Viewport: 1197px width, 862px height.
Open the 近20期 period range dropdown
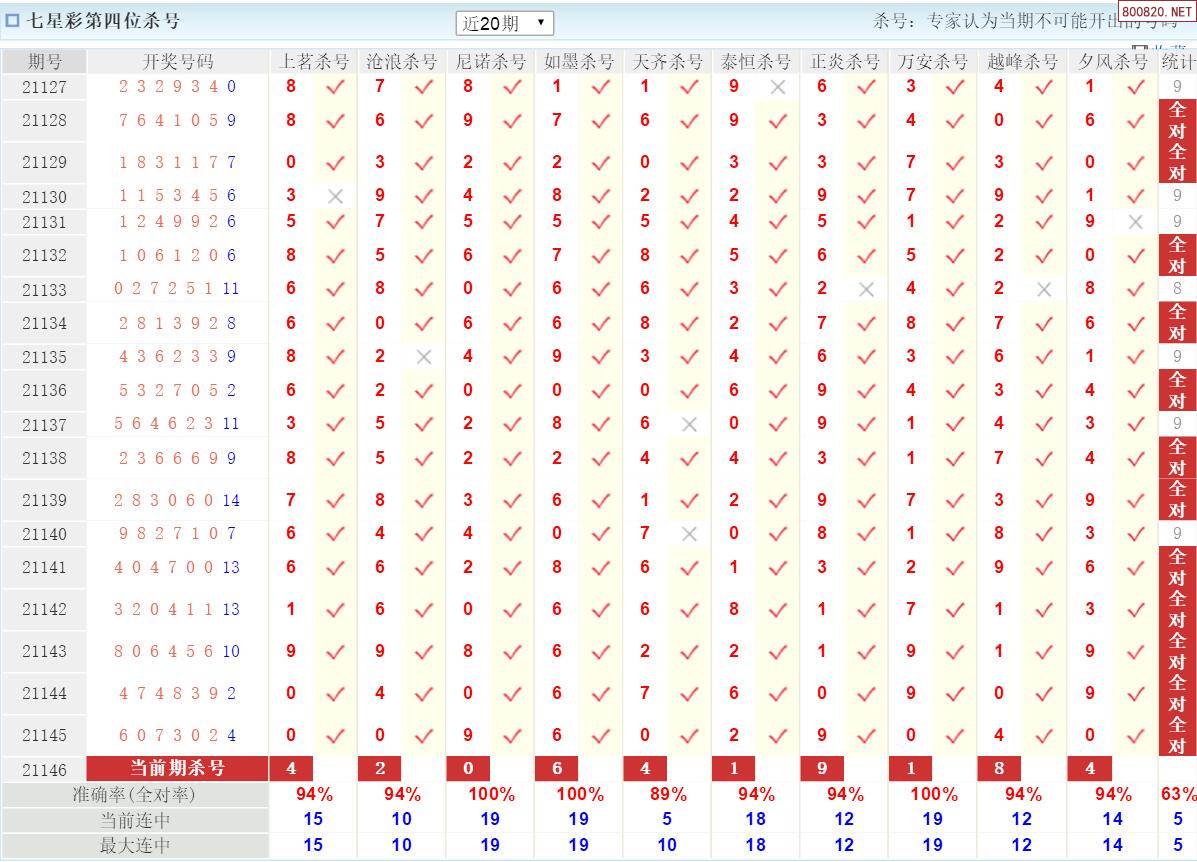[x=505, y=23]
